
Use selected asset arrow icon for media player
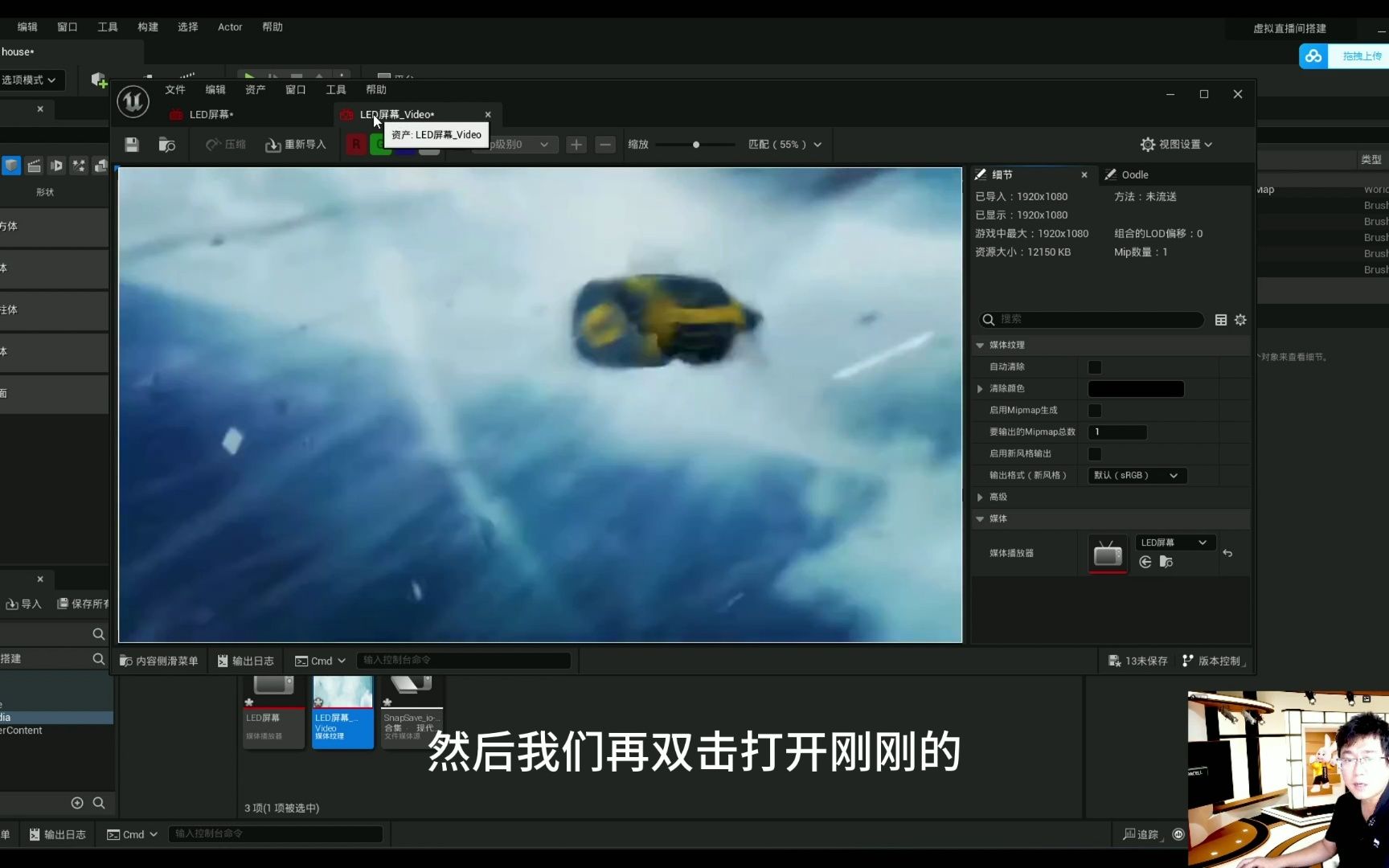1145,562
